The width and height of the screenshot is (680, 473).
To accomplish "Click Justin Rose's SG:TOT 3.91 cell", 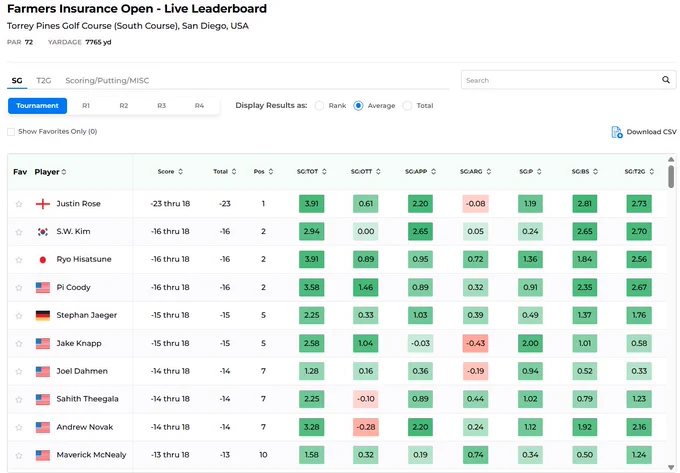I will point(311,203).
